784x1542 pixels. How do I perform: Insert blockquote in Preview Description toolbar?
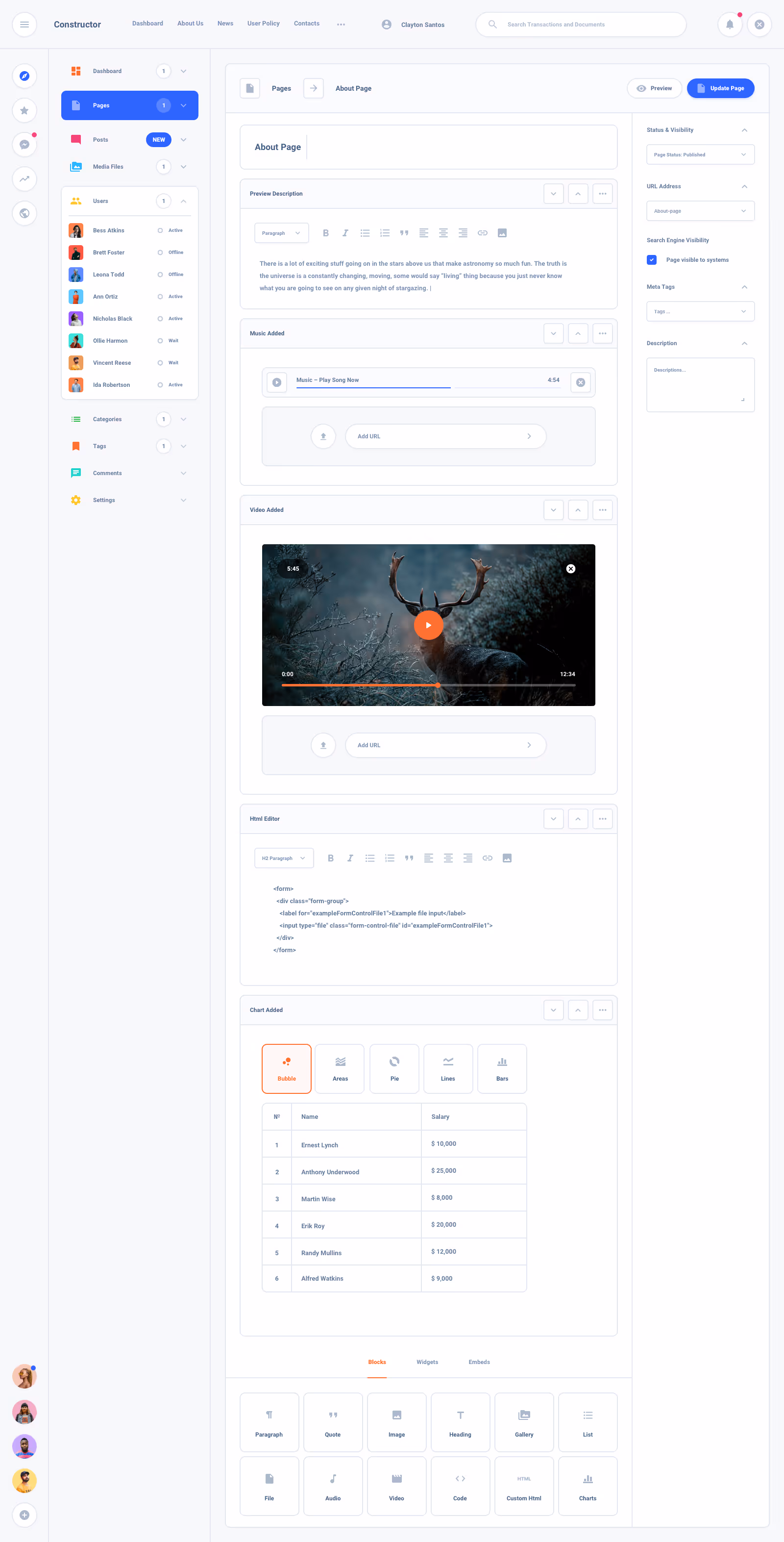pos(404,233)
